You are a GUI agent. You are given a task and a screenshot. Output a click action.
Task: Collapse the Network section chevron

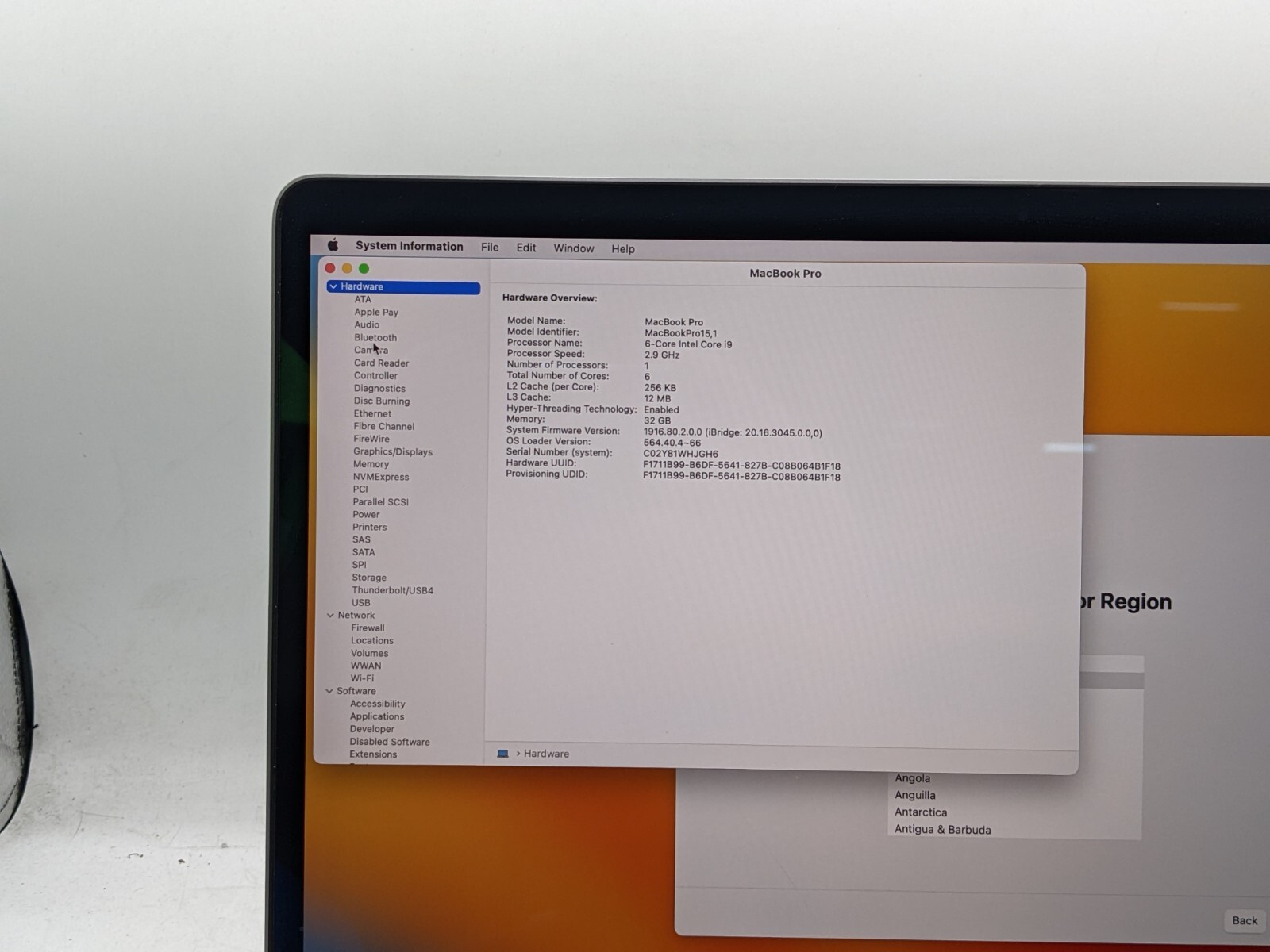330,615
